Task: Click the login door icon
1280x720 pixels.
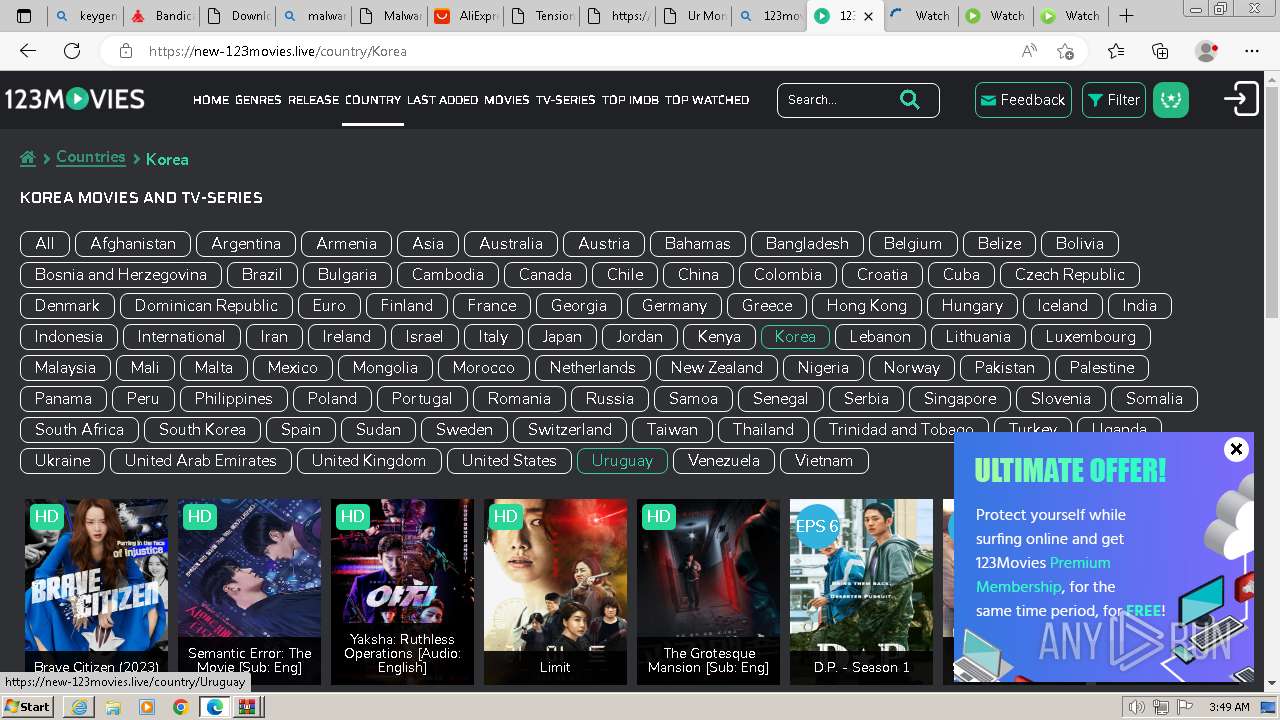Action: pyautogui.click(x=1241, y=99)
